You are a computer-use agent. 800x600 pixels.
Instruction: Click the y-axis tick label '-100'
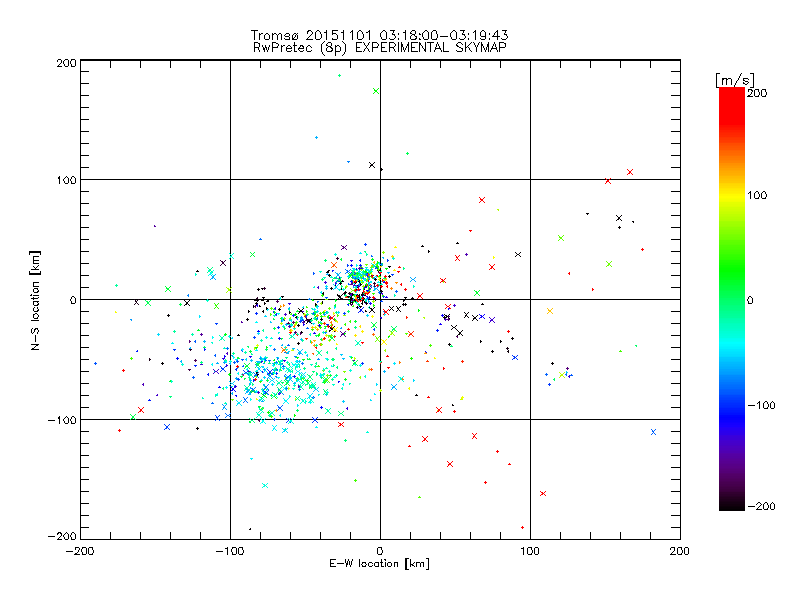62,420
